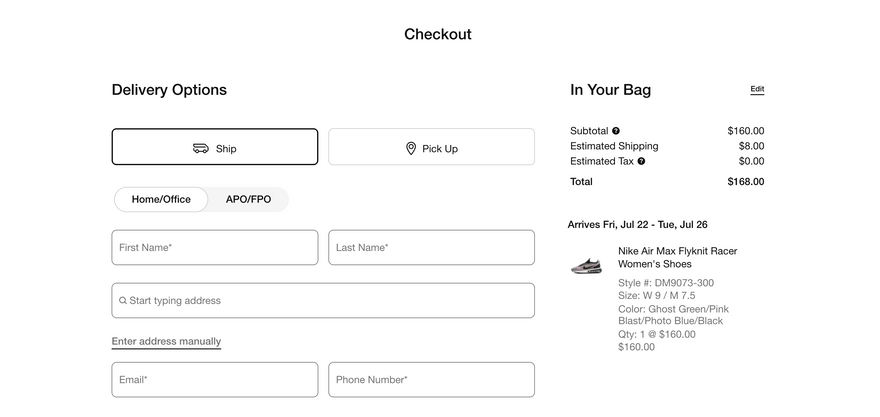Open the Subtotal help tooltip icon
Image resolution: width=880 pixels, height=417 pixels.
click(x=616, y=131)
